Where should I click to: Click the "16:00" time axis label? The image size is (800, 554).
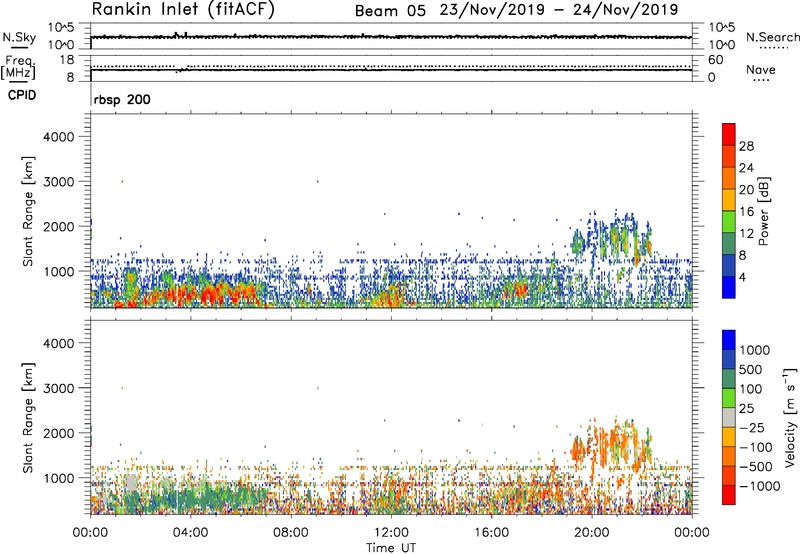[x=491, y=533]
